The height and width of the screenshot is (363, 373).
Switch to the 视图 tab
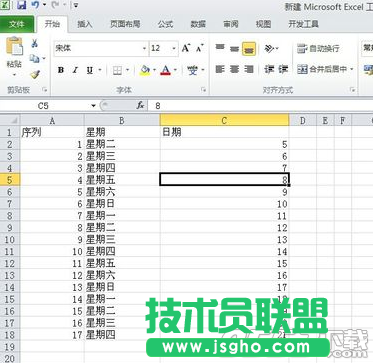click(x=263, y=24)
